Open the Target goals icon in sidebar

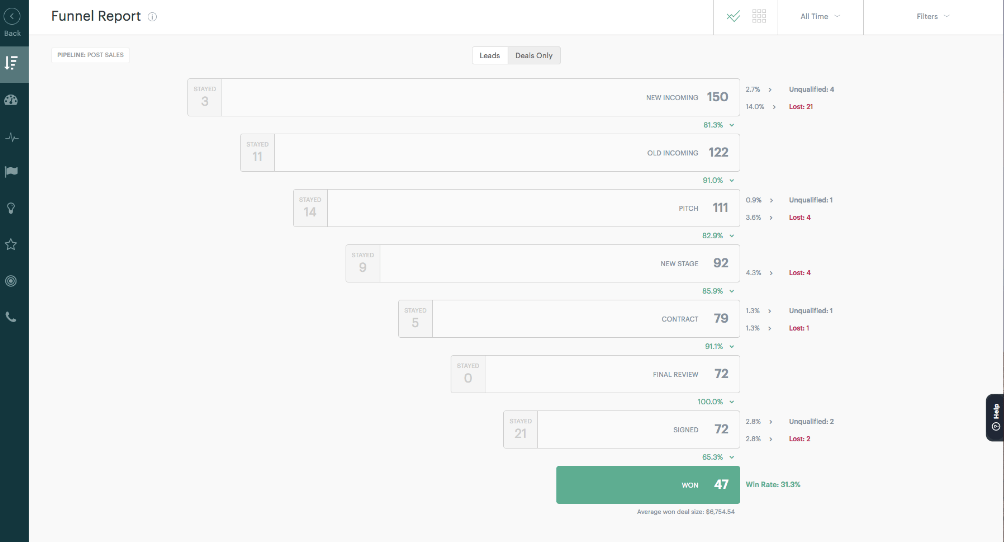pyautogui.click(x=12, y=281)
